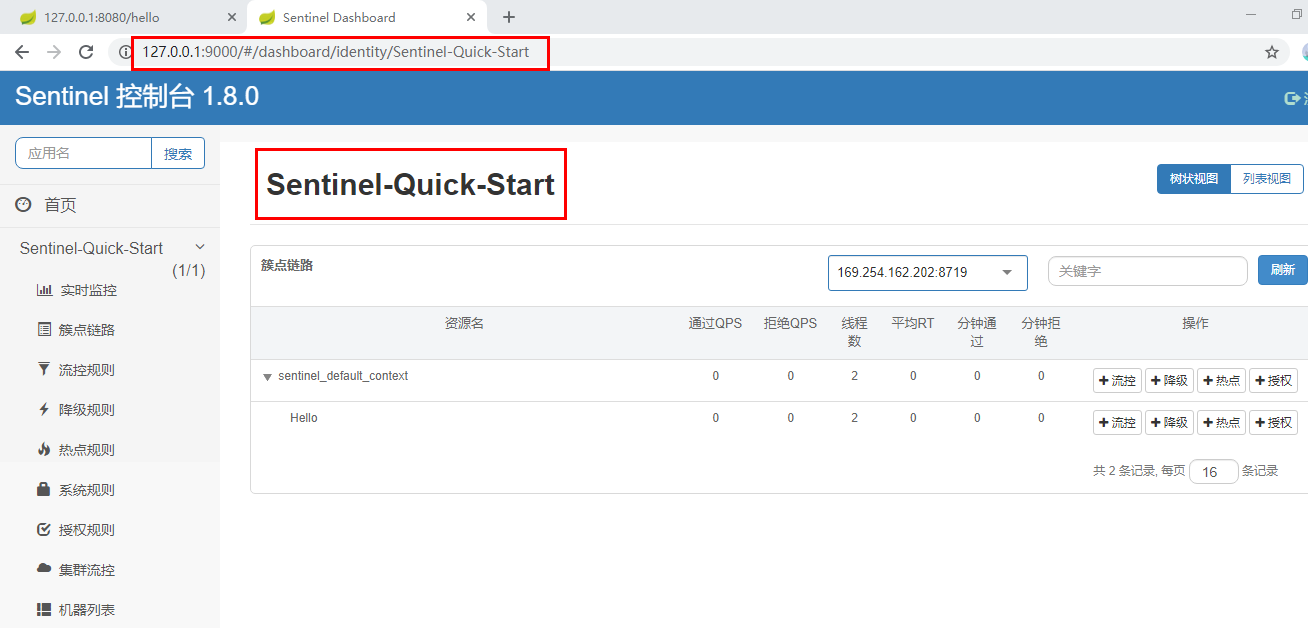Select Sentinel-Quick-Start in the sidebar

[x=91, y=248]
